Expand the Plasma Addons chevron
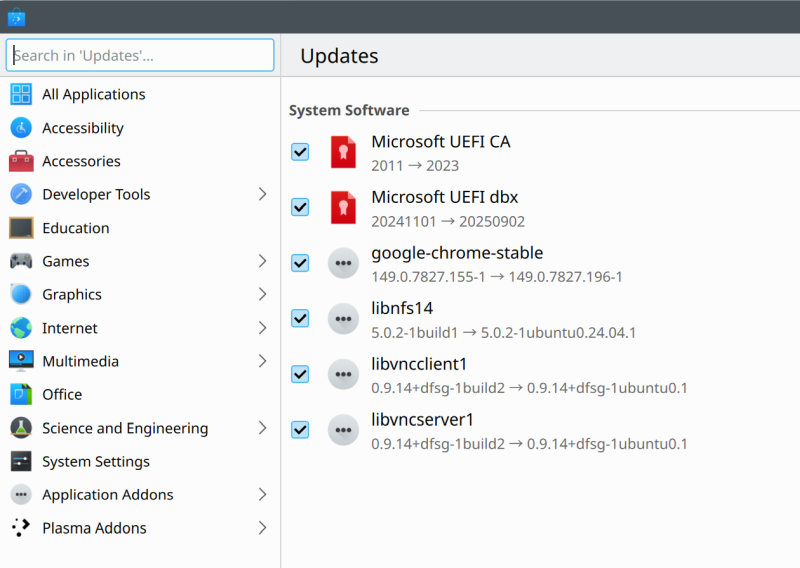This screenshot has height=568, width=800. (x=262, y=528)
